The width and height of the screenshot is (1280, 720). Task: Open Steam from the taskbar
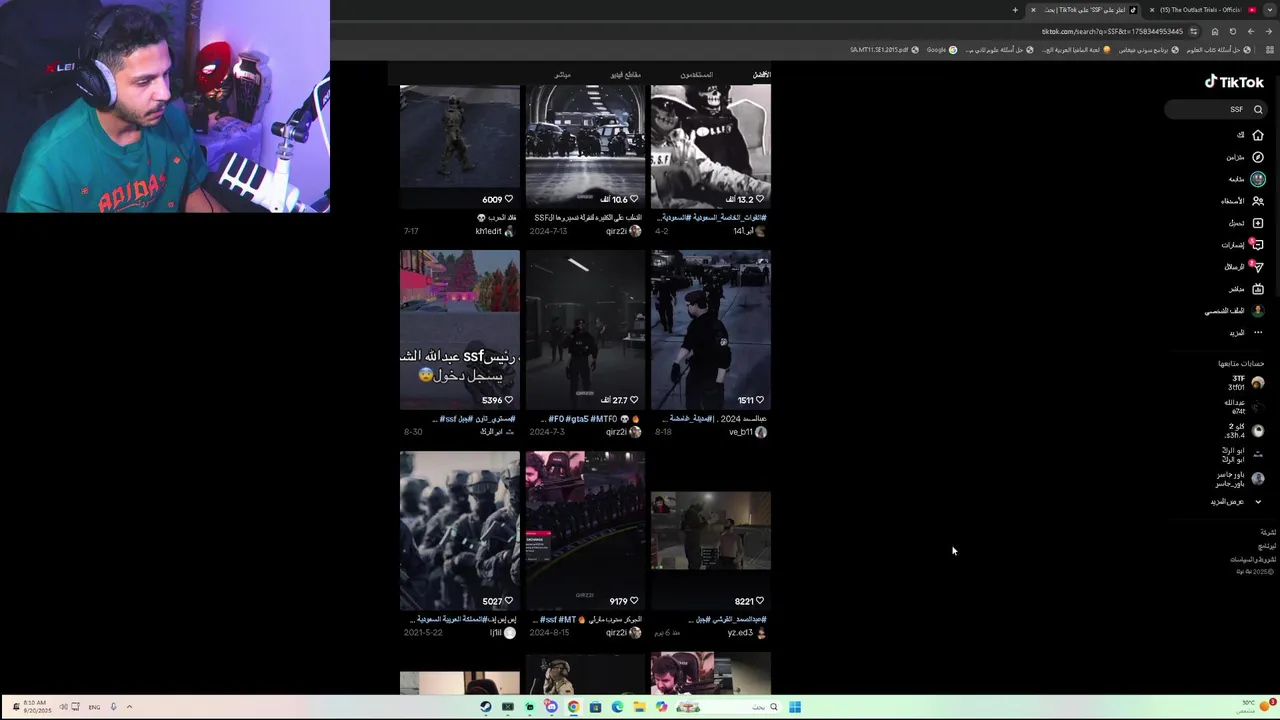(x=485, y=707)
